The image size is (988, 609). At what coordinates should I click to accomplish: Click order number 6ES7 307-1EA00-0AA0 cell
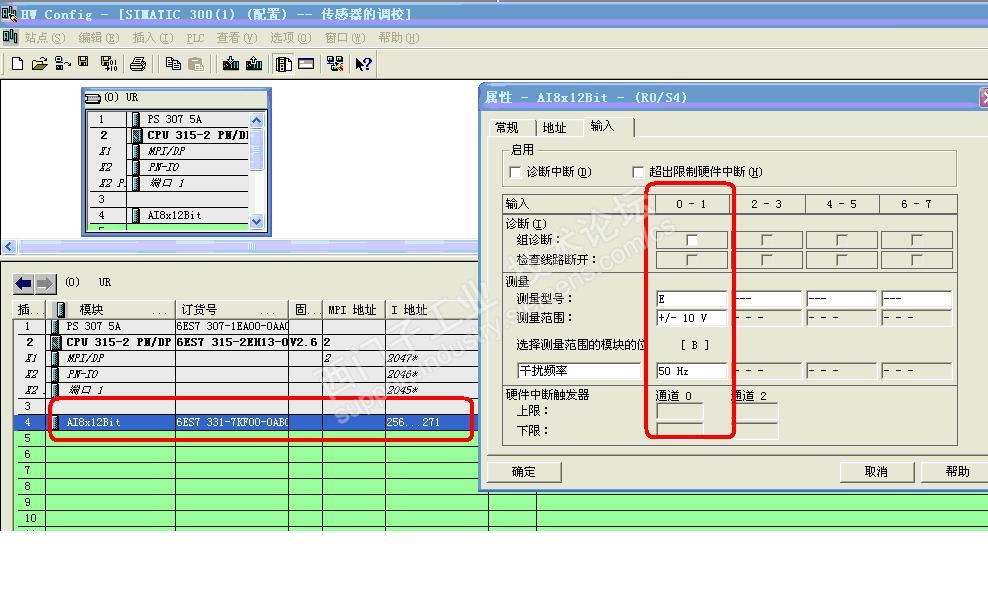[231, 326]
